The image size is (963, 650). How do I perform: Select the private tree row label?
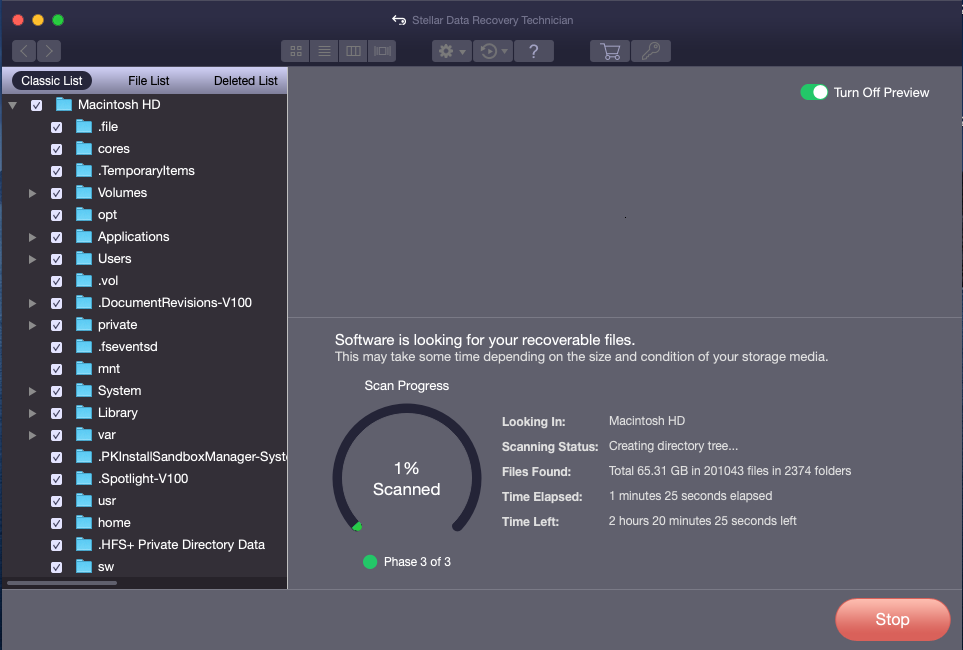point(117,325)
